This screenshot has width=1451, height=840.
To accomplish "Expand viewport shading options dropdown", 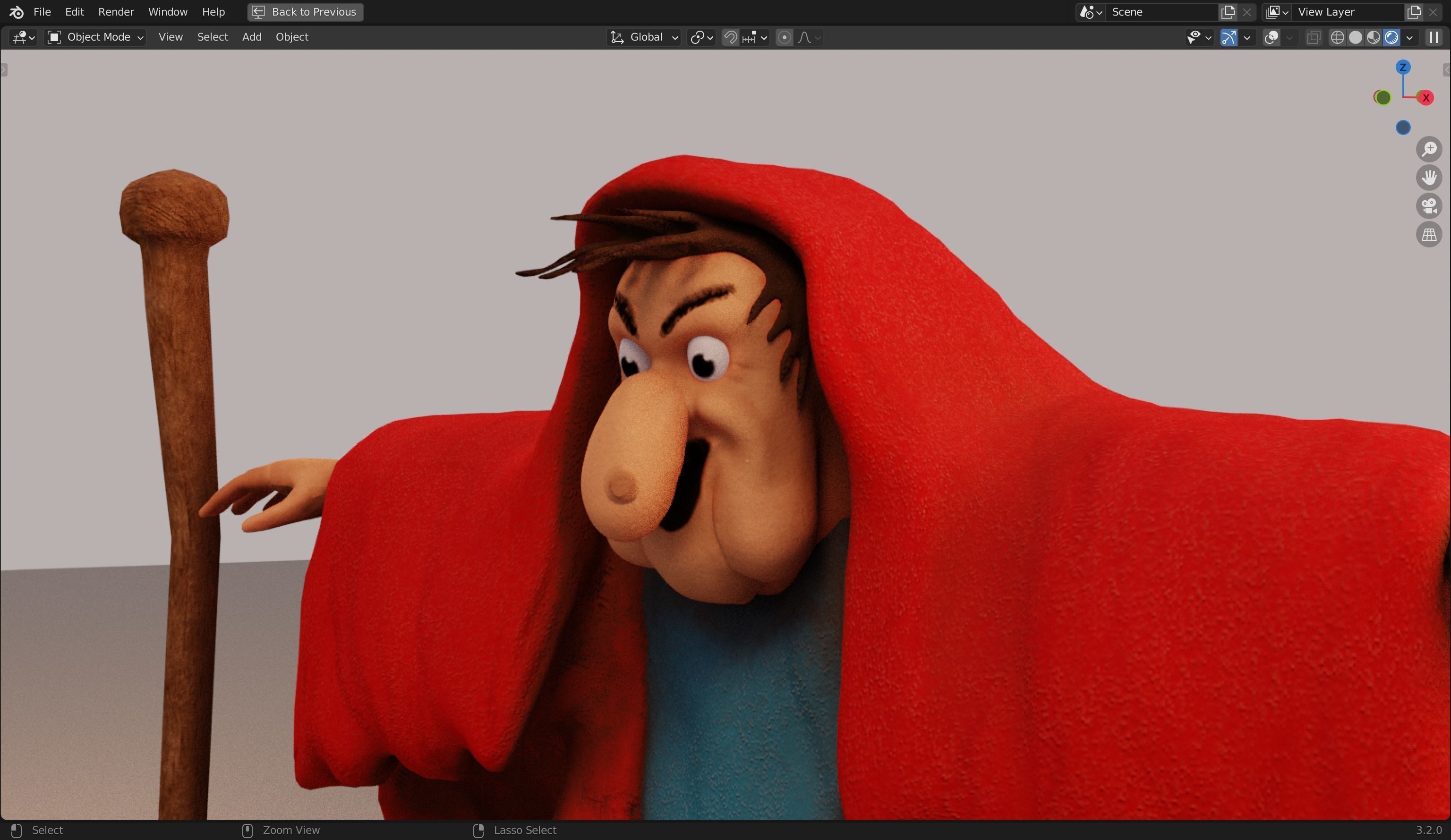I will 1409,37.
